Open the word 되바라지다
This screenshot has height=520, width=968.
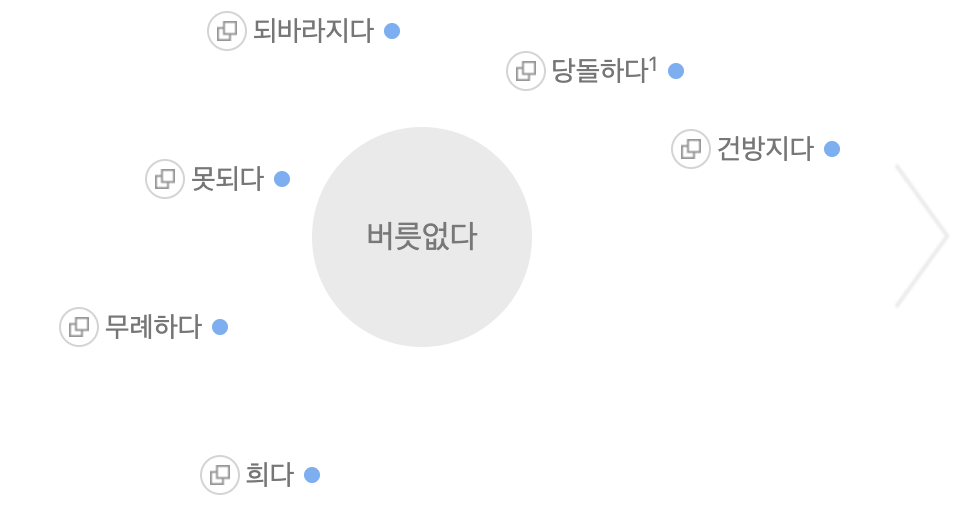[x=314, y=31]
